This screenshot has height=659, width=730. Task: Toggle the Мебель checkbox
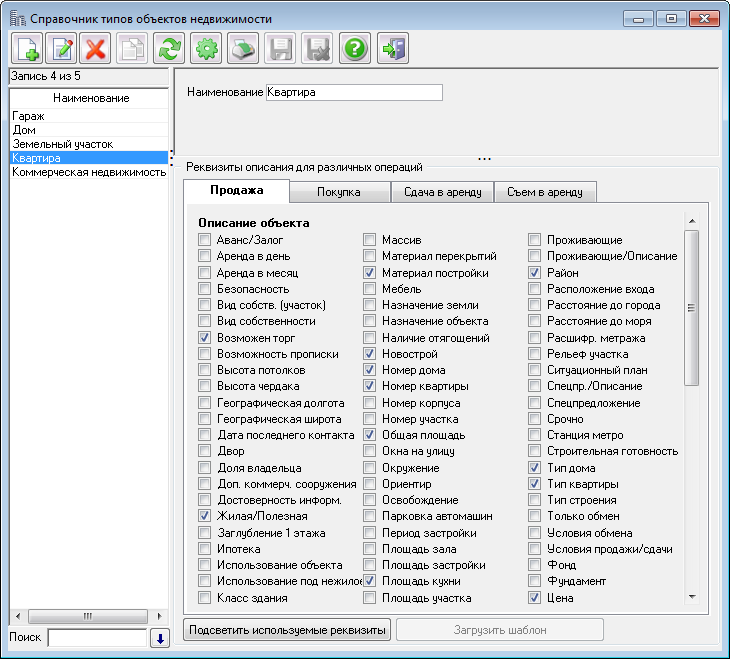tap(370, 289)
